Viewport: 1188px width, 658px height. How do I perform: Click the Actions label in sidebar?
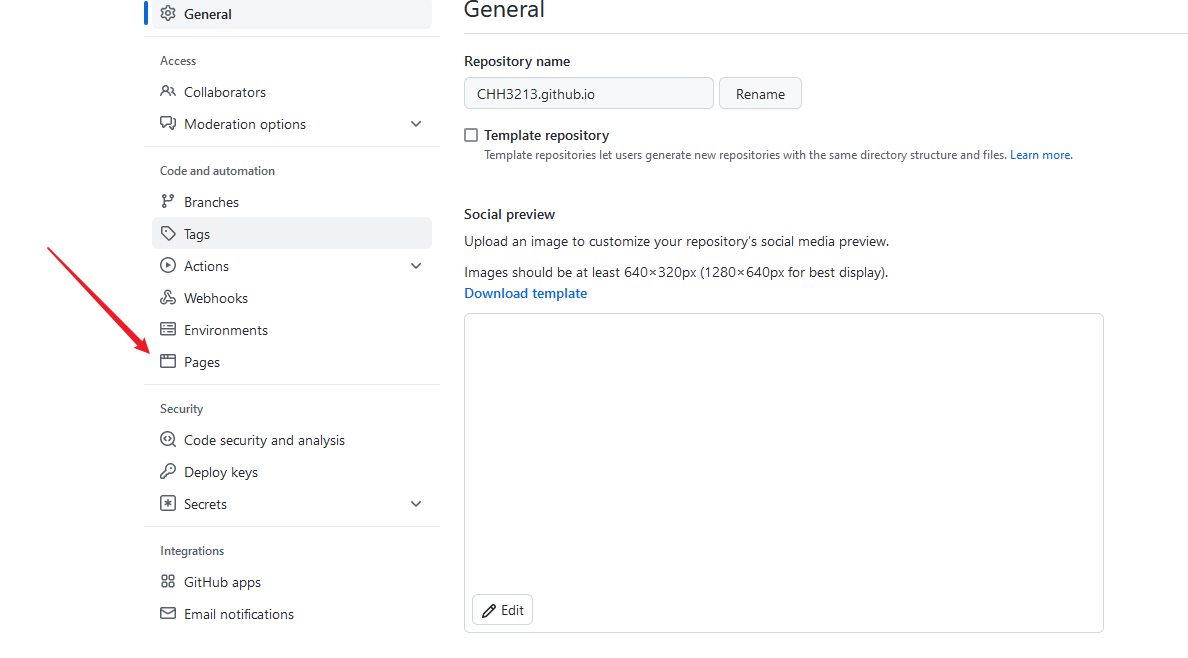coord(206,265)
